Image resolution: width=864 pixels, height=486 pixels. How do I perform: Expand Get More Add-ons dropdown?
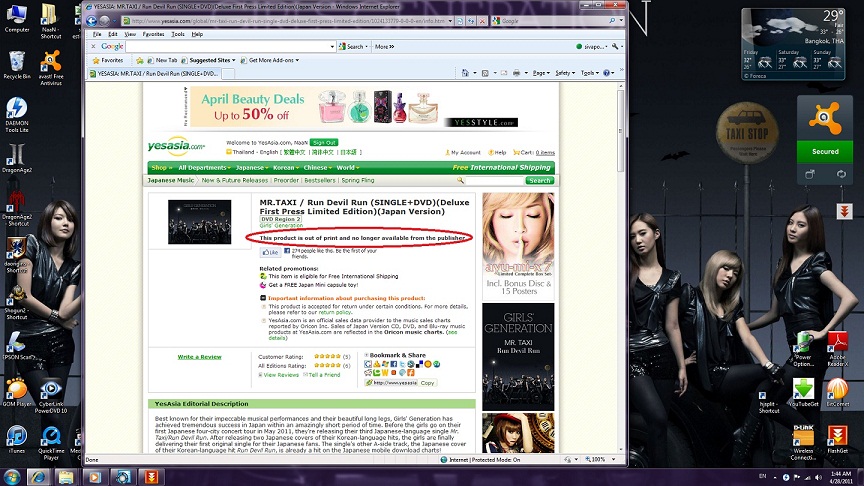[297, 61]
